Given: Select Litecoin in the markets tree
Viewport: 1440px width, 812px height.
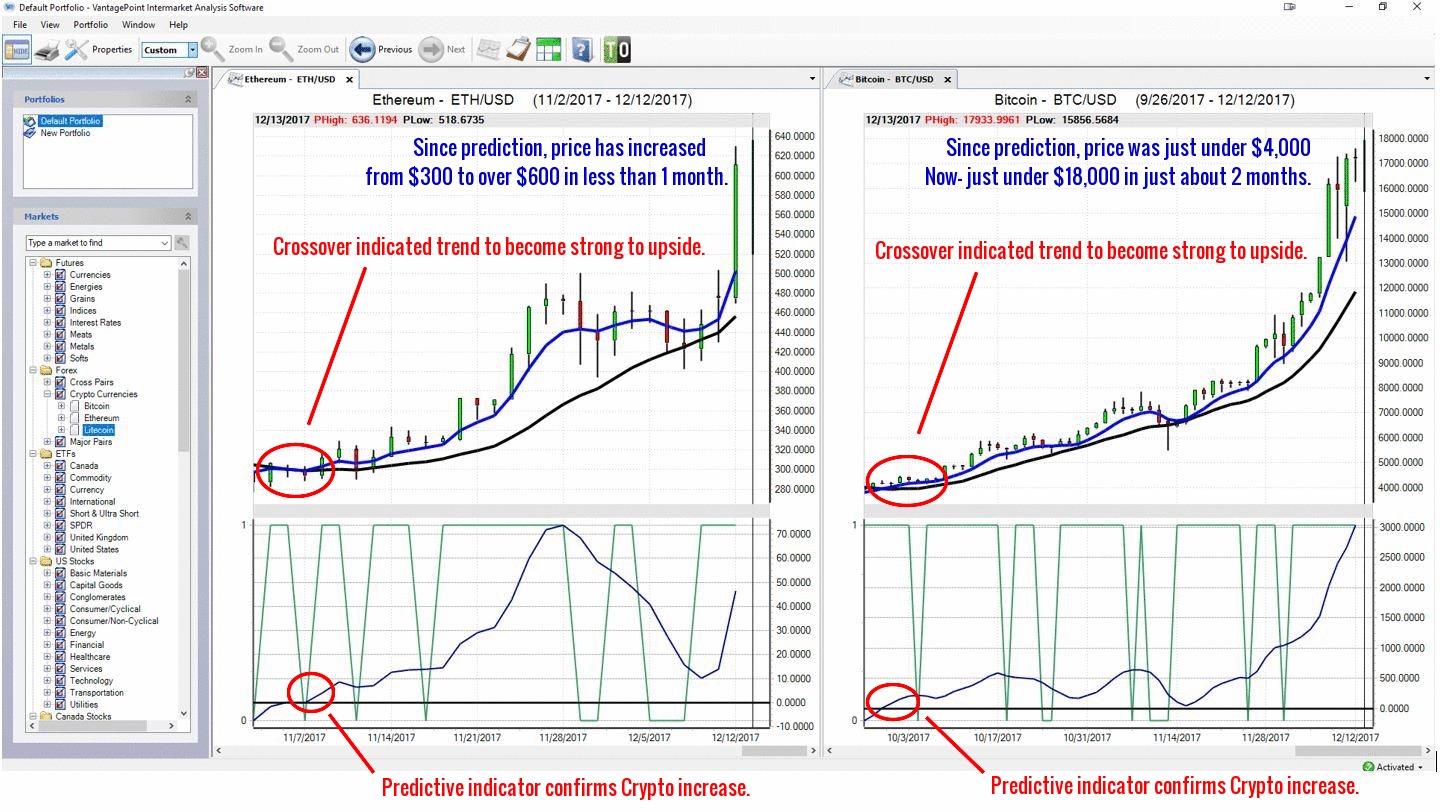Looking at the screenshot, I should coord(98,430).
